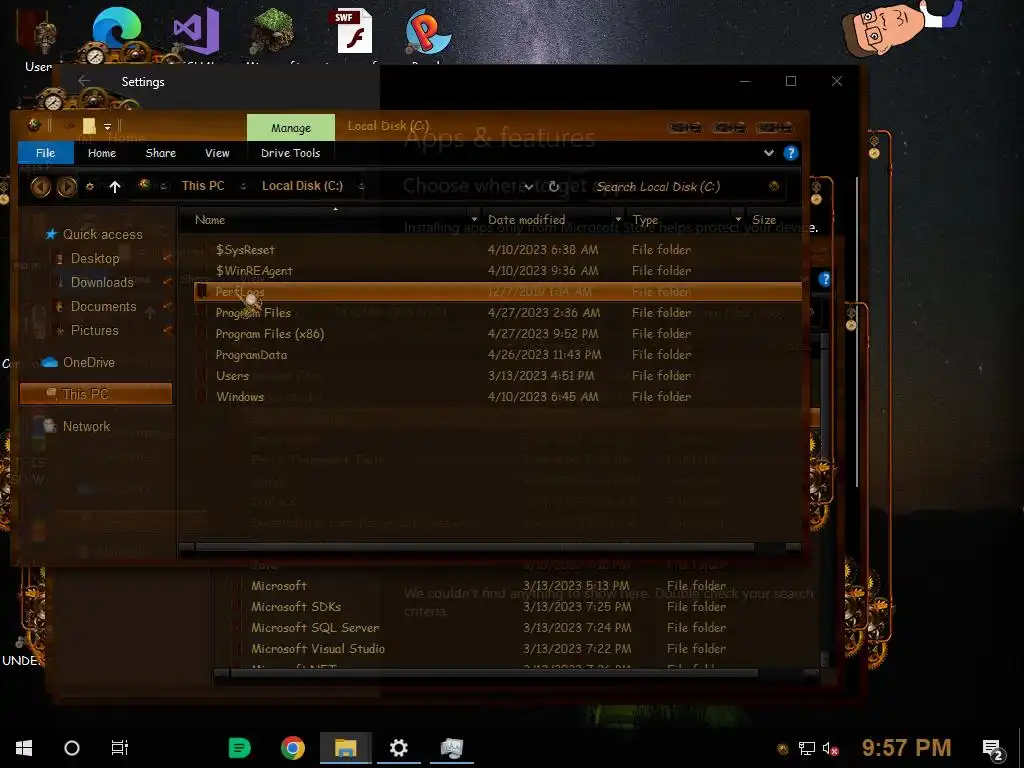Open the Customize Quick Access Toolbar arrow
1024x768 pixels.
107,126
